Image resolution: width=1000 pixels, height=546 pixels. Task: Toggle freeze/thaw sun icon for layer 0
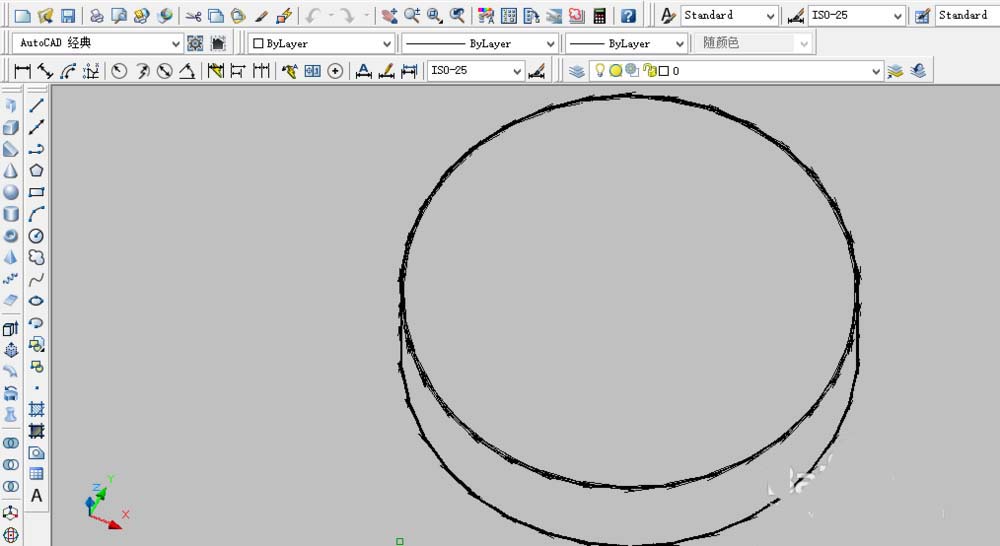tap(615, 71)
